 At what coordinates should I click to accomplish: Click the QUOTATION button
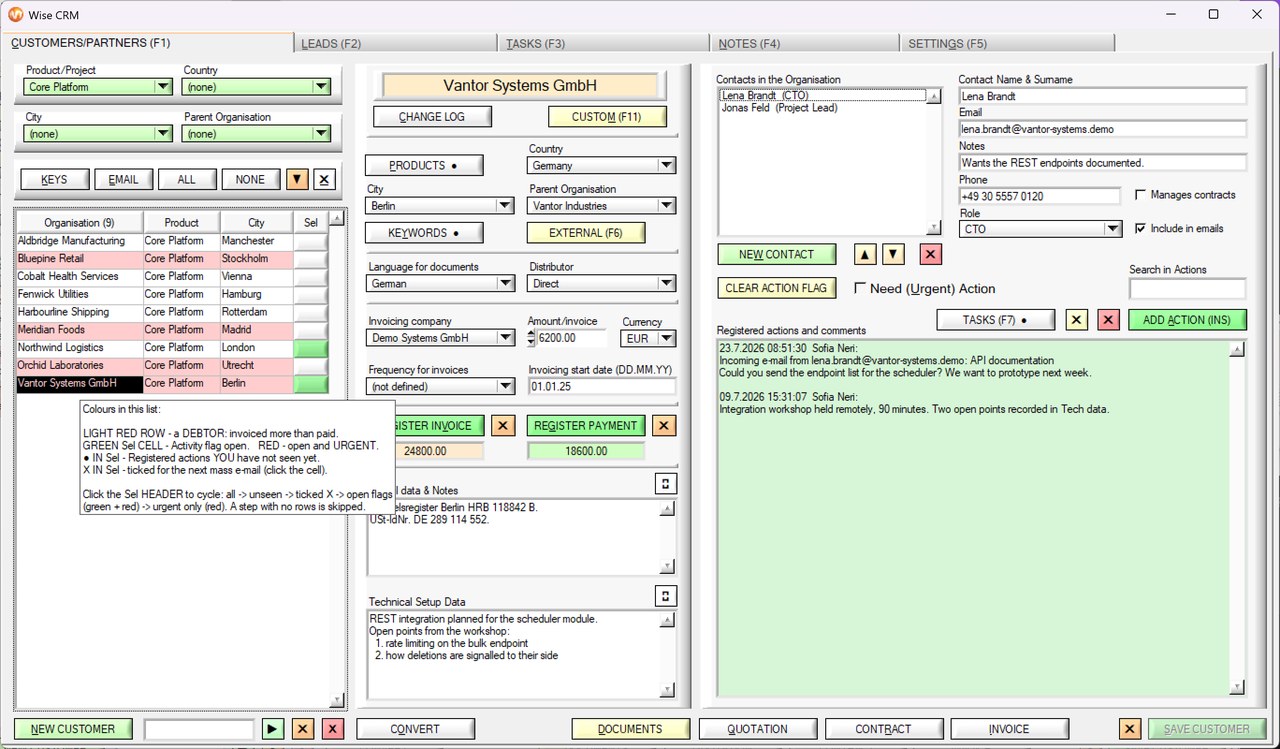(758, 729)
